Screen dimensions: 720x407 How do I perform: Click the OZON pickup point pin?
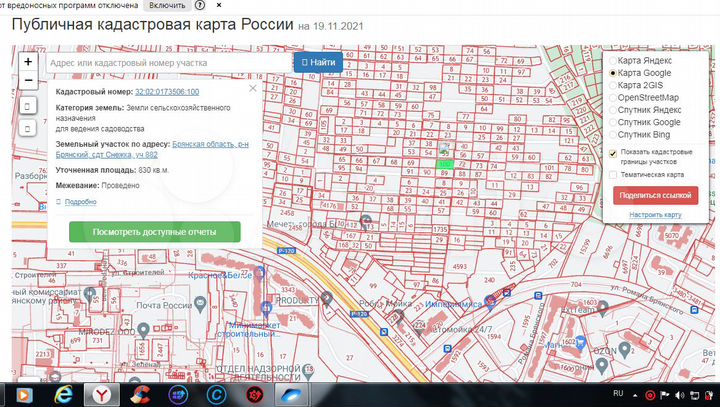(x=624, y=350)
